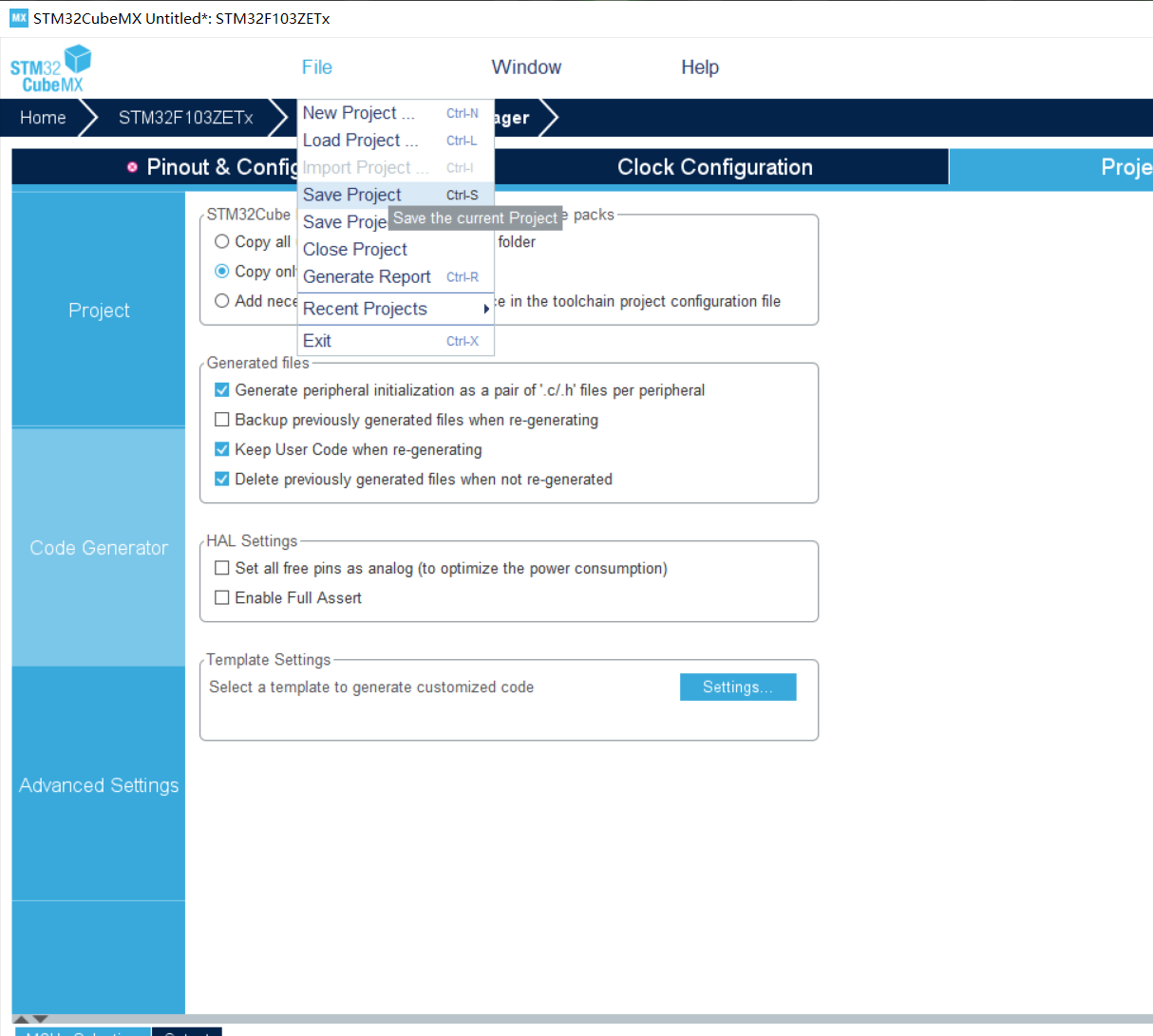Toggle Keep User Code when re-generating
Image resolution: width=1153 pixels, height=1036 pixels.
[x=222, y=449]
